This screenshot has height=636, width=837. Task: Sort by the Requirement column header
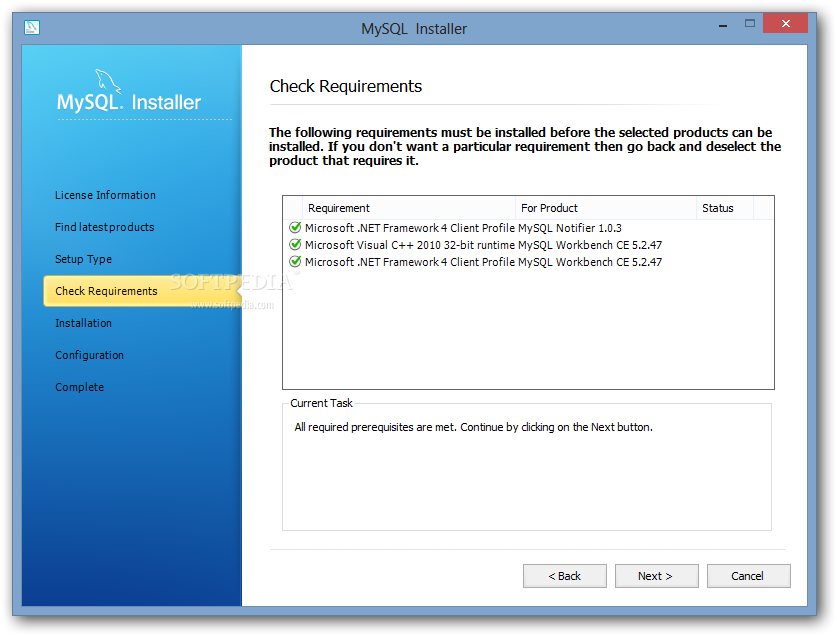(408, 208)
